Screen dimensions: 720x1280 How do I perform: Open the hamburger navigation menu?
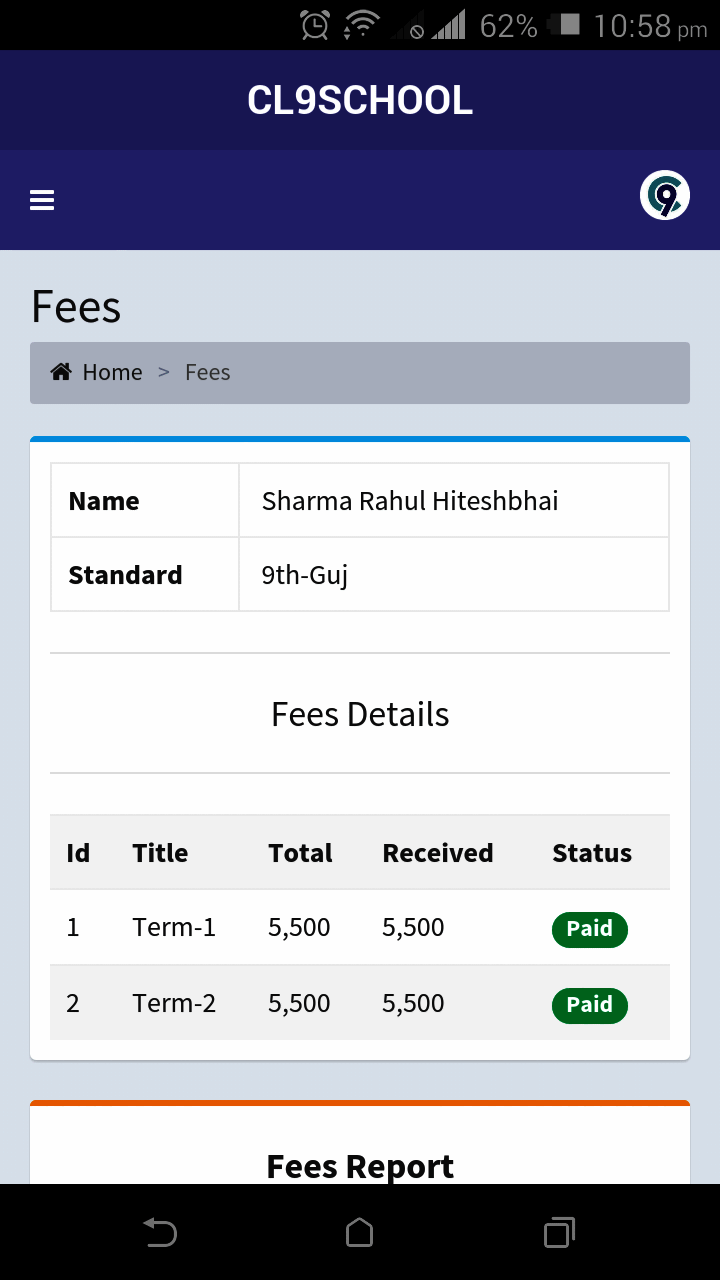[42, 201]
